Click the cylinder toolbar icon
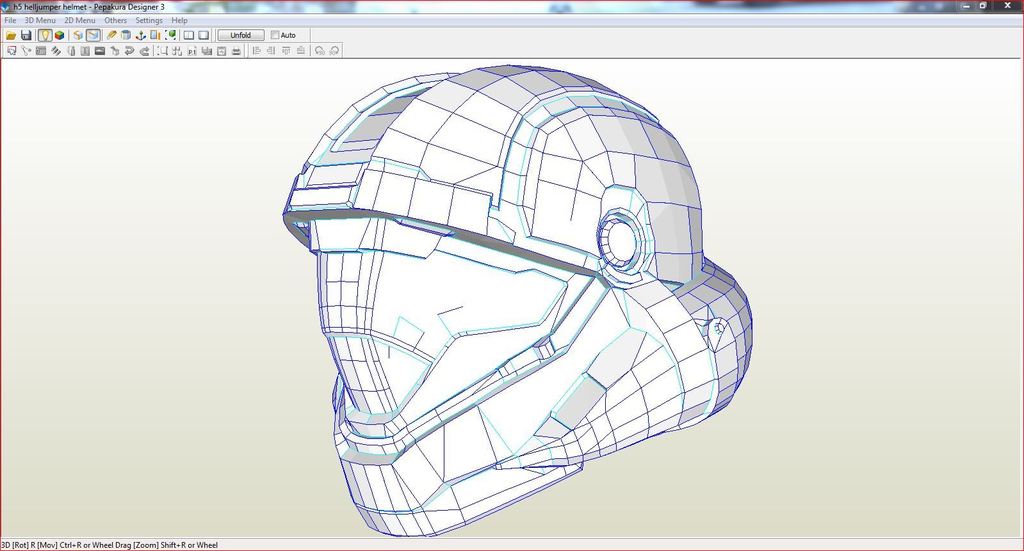 (x=126, y=35)
